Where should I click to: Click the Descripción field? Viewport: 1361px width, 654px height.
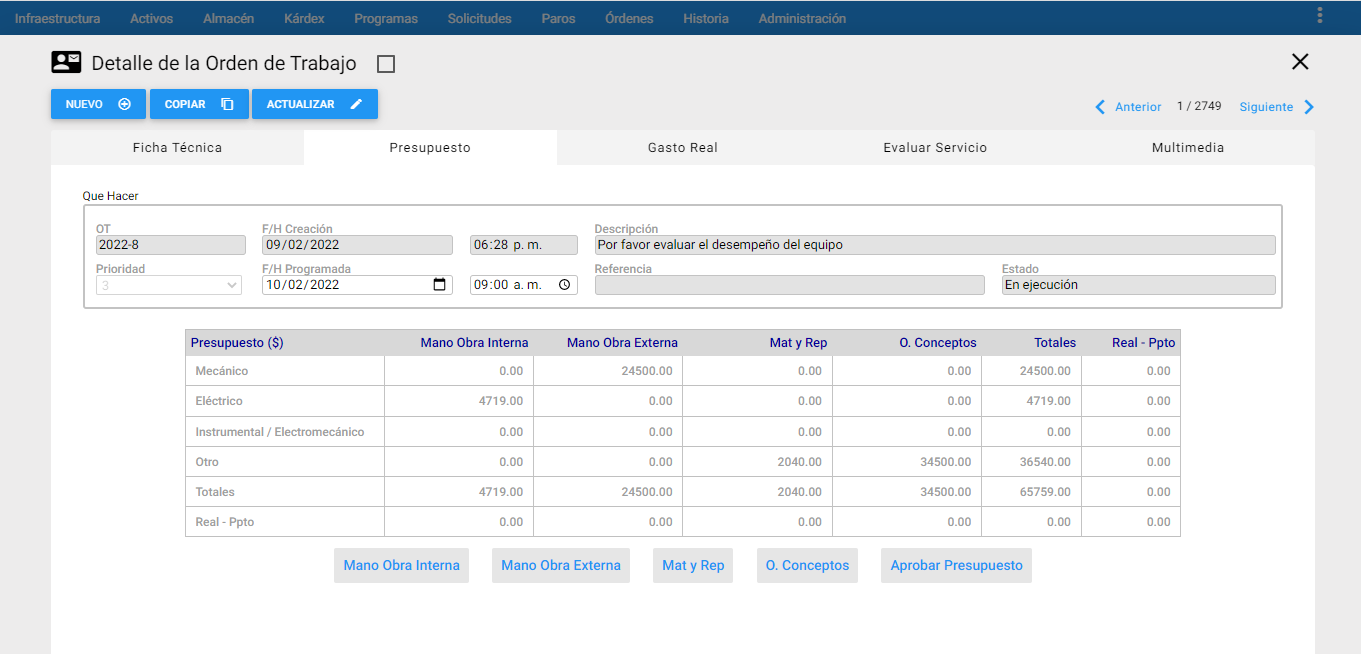coord(935,245)
